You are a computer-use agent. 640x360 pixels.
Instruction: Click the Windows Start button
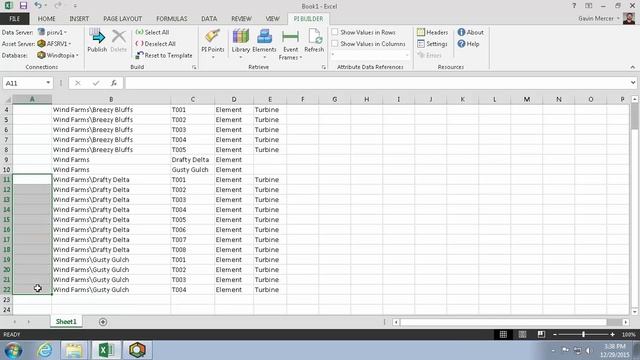pos(13,350)
